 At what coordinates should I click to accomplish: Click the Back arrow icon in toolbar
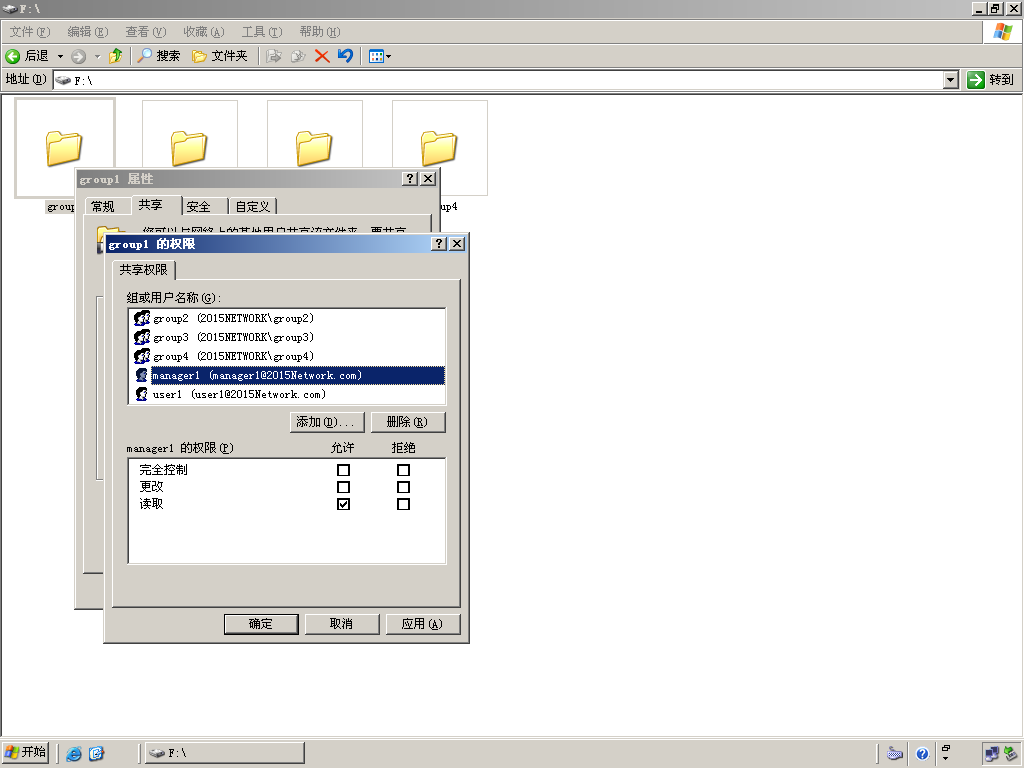(x=12, y=56)
